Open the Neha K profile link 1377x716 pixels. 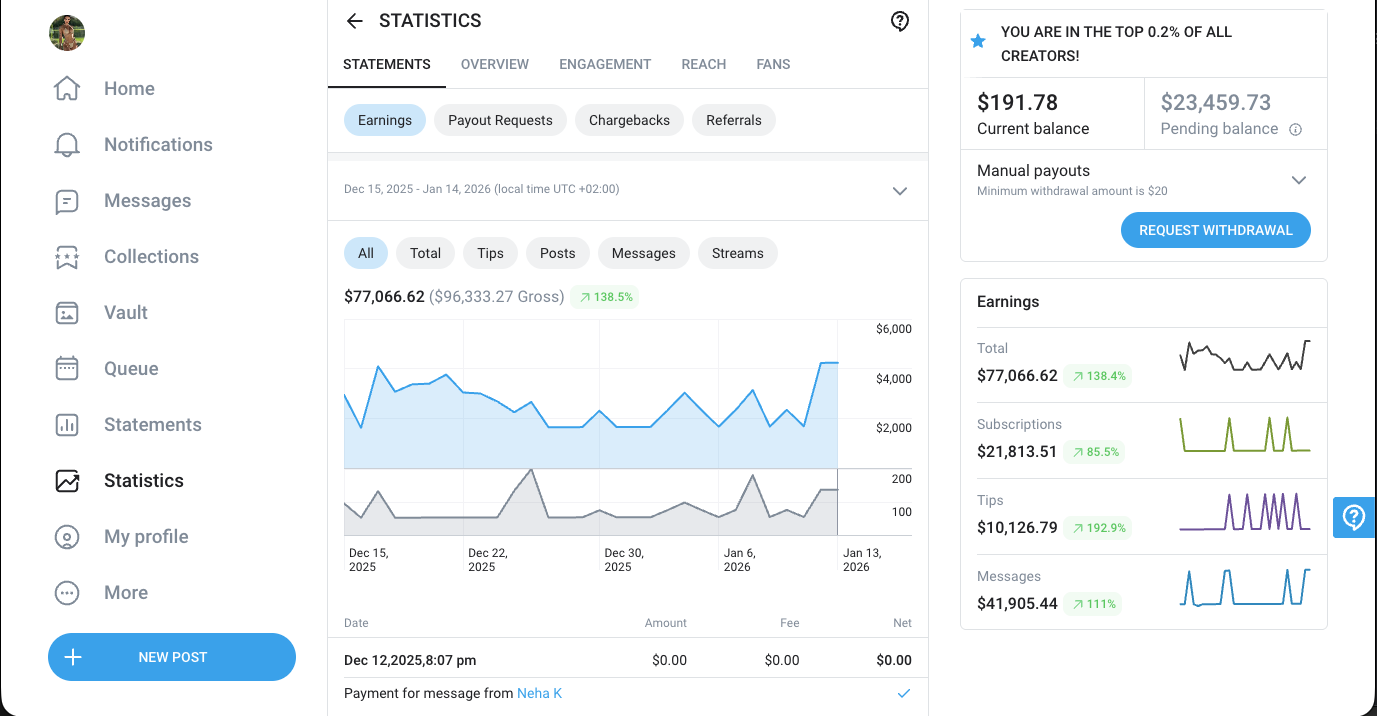540,693
